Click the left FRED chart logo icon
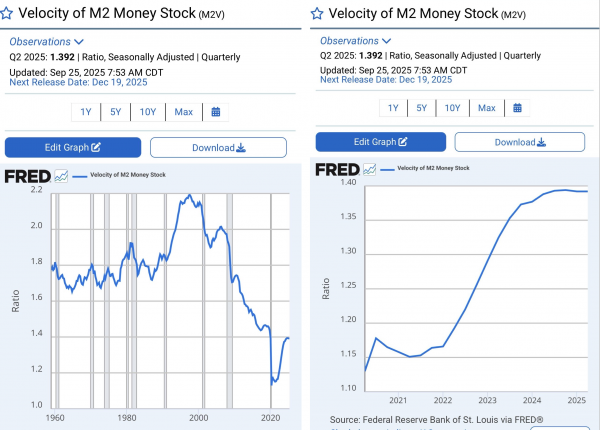 click(x=61, y=176)
